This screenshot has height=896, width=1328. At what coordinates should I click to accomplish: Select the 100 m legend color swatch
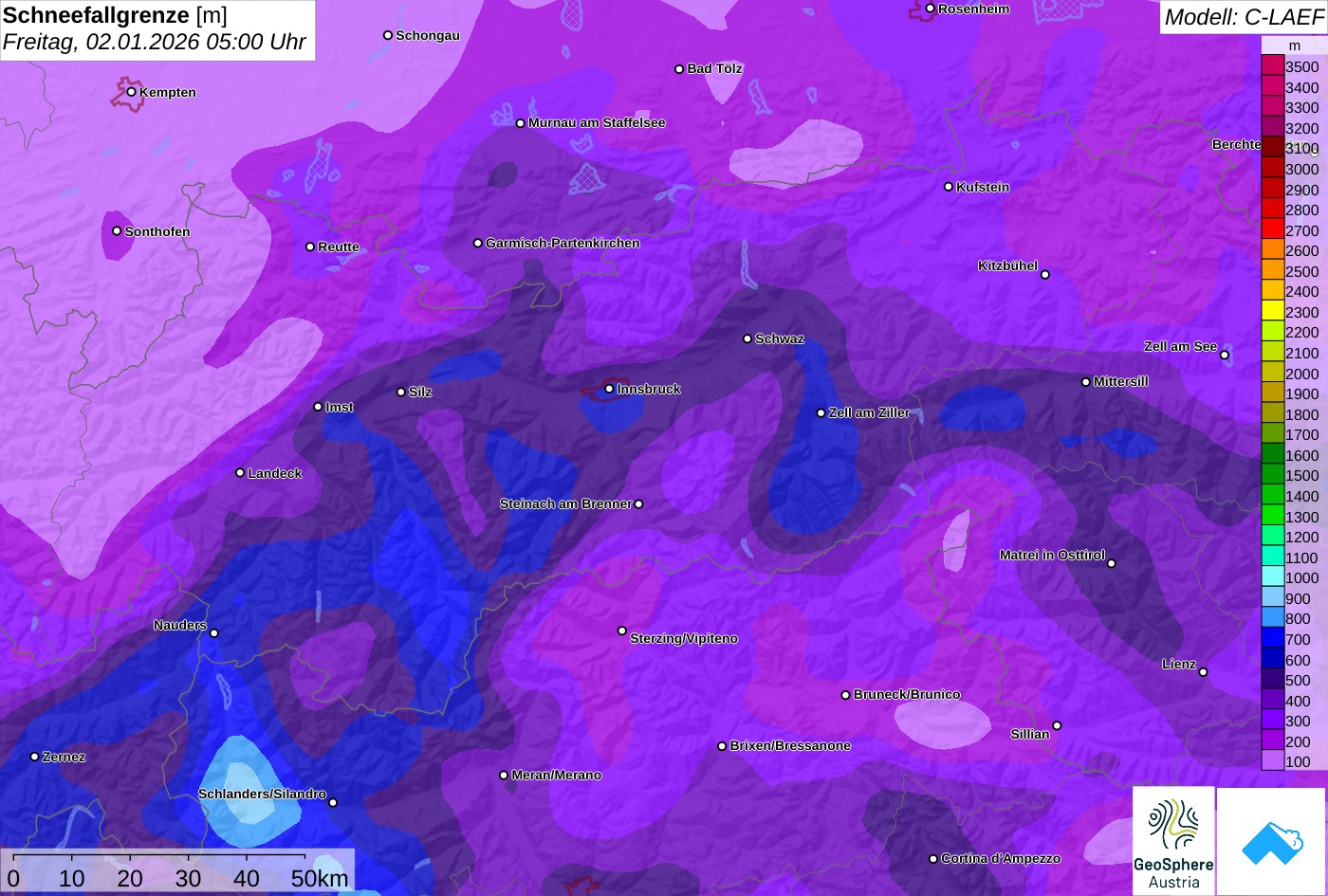coord(1273,761)
